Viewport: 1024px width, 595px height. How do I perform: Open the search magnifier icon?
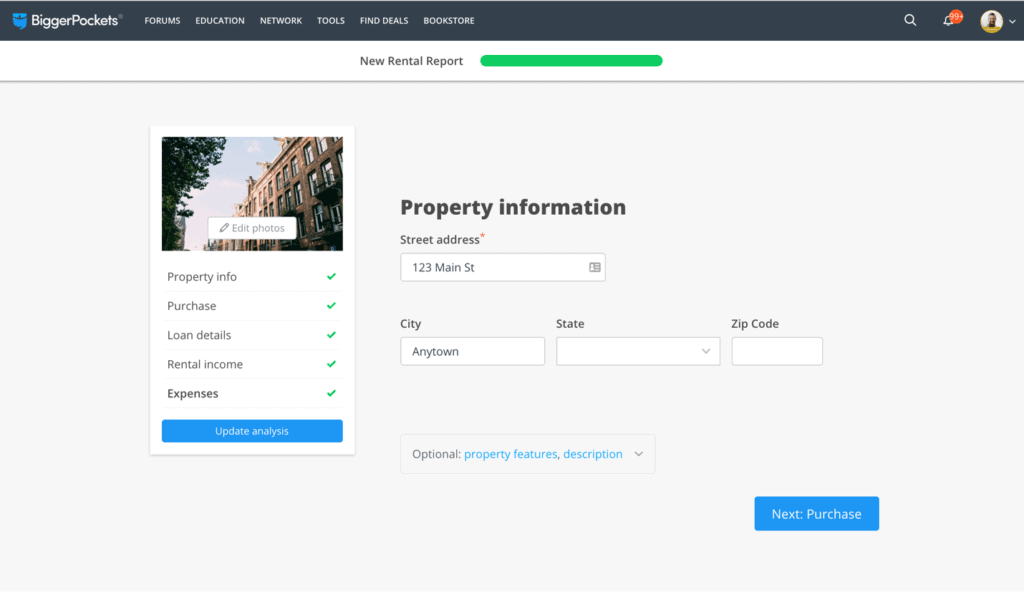910,20
